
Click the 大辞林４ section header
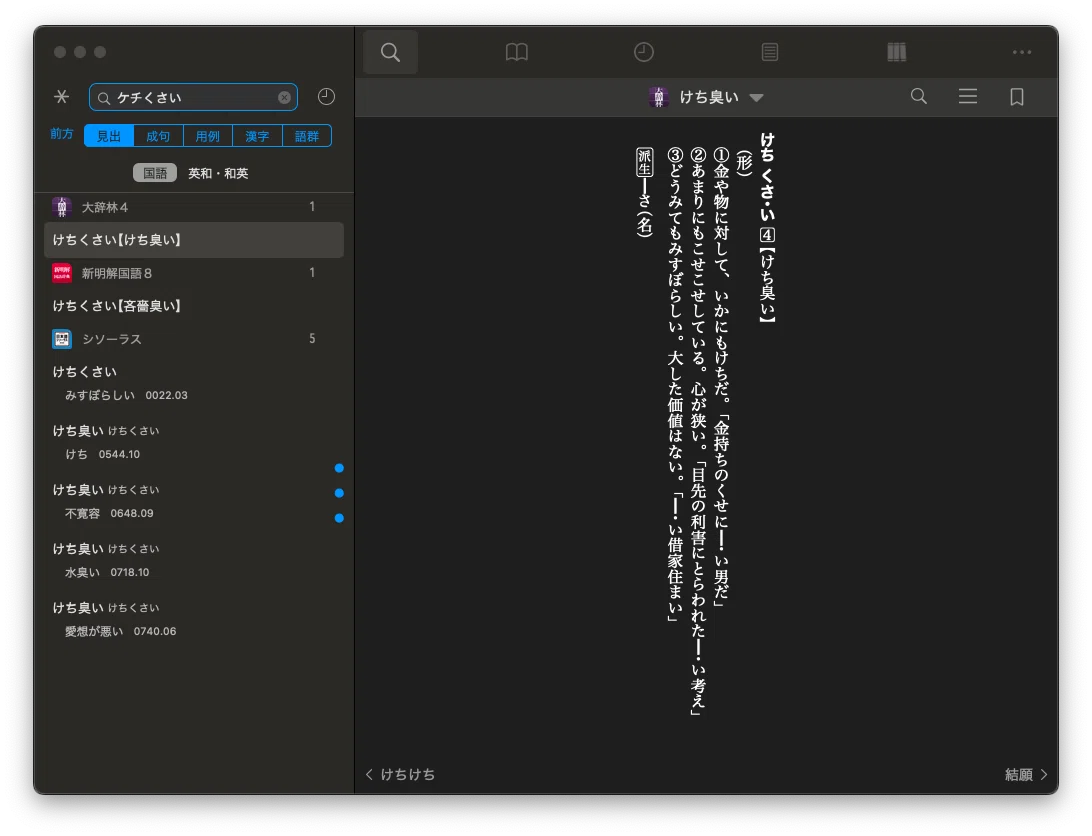point(193,207)
